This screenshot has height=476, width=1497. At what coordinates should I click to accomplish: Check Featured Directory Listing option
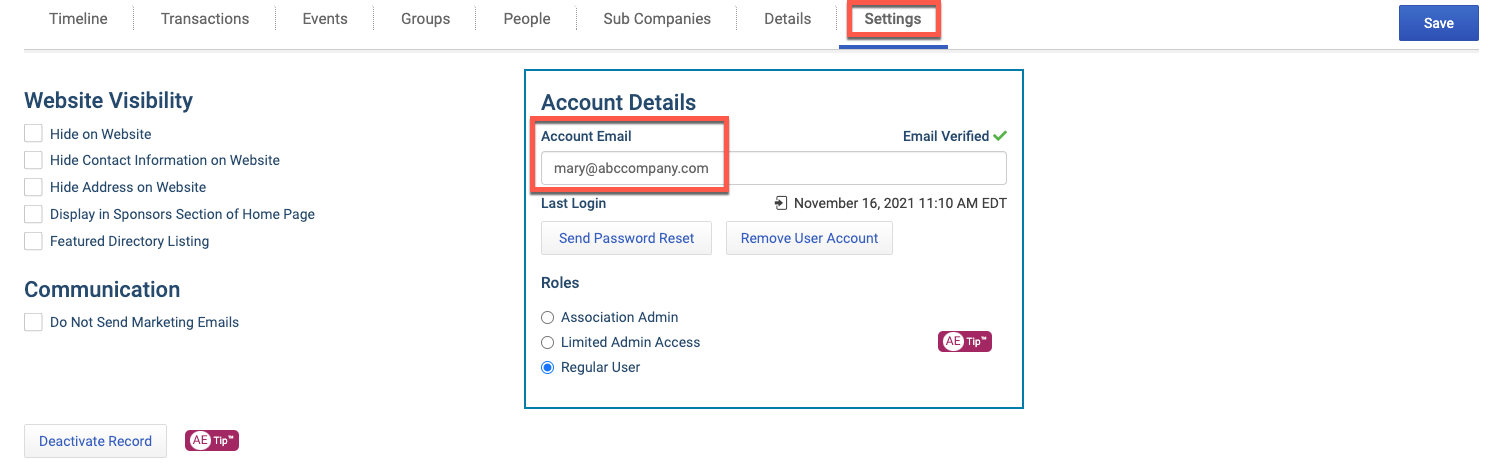33,241
